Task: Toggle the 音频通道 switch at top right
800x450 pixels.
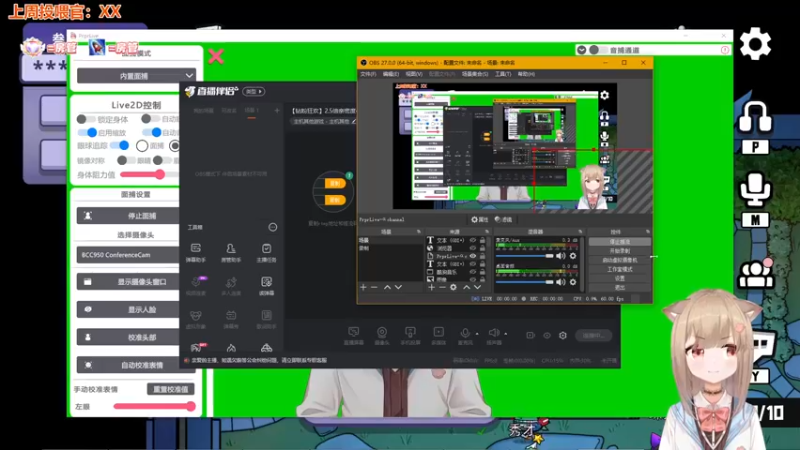Action: (597, 49)
